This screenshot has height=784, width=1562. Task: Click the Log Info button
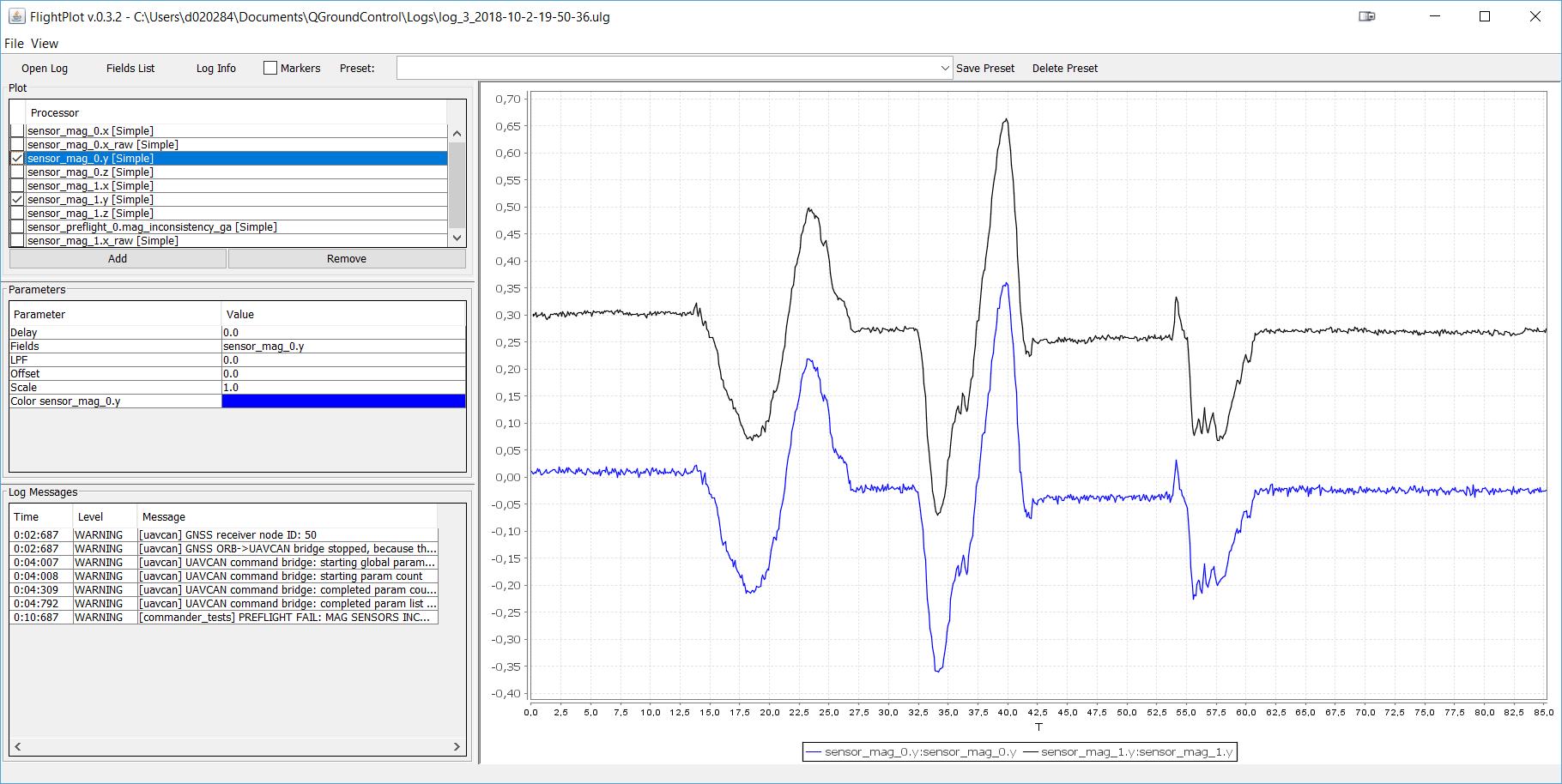215,68
